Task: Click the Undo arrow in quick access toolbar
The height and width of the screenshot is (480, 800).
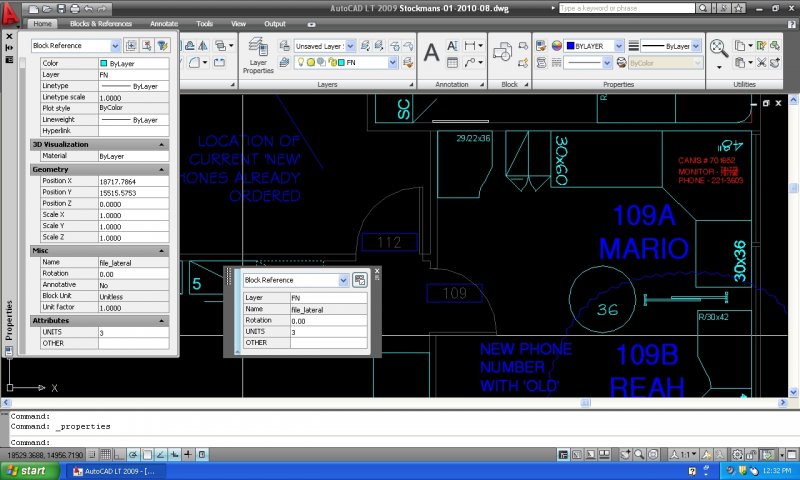Action: [x=88, y=9]
